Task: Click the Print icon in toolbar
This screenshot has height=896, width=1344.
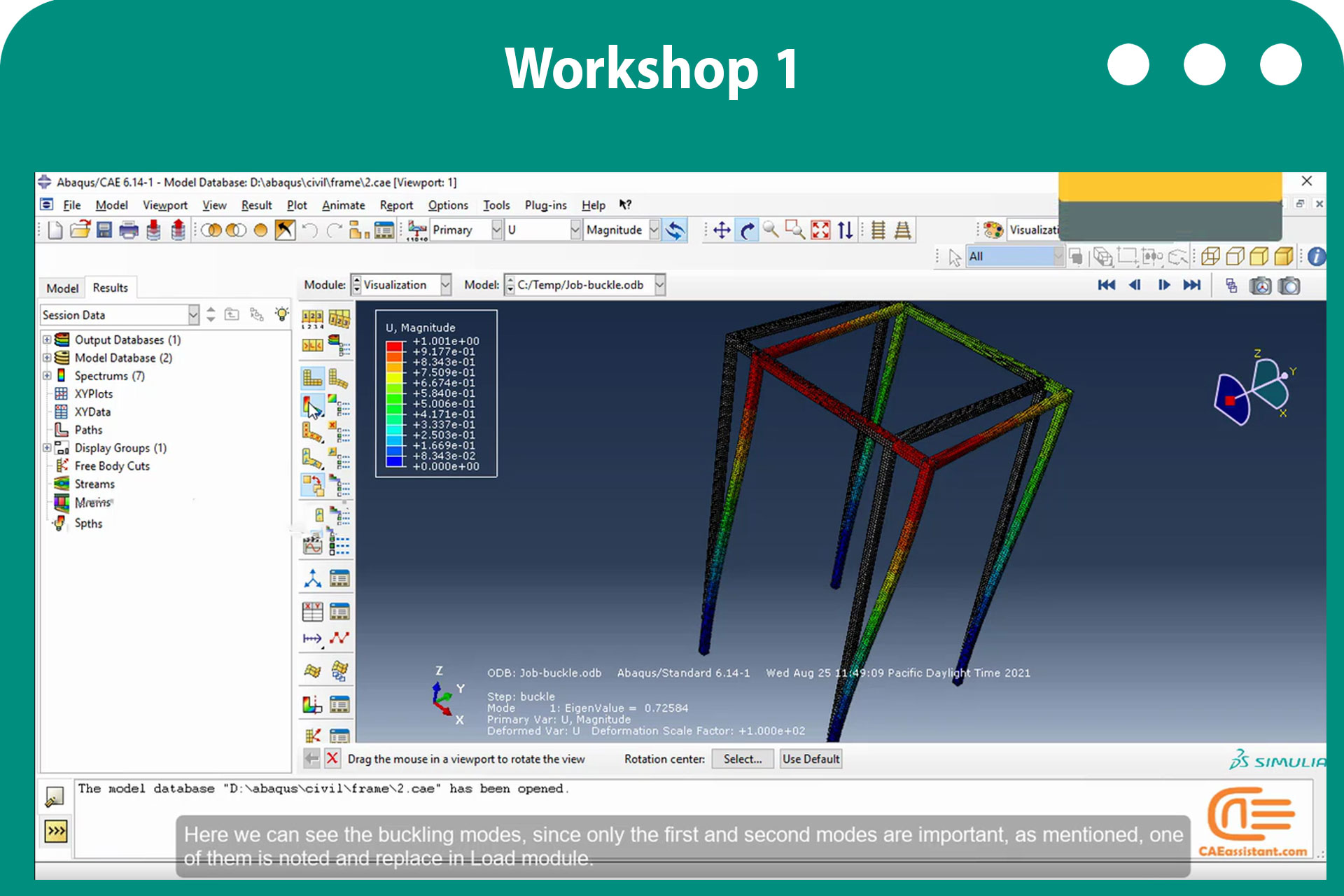Action: tap(129, 230)
